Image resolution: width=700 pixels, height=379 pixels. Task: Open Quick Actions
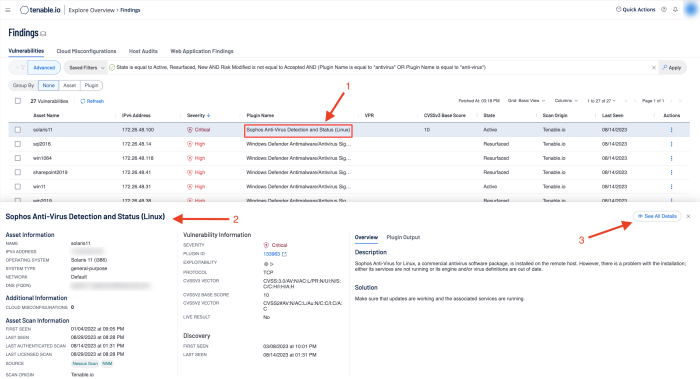tap(636, 9)
